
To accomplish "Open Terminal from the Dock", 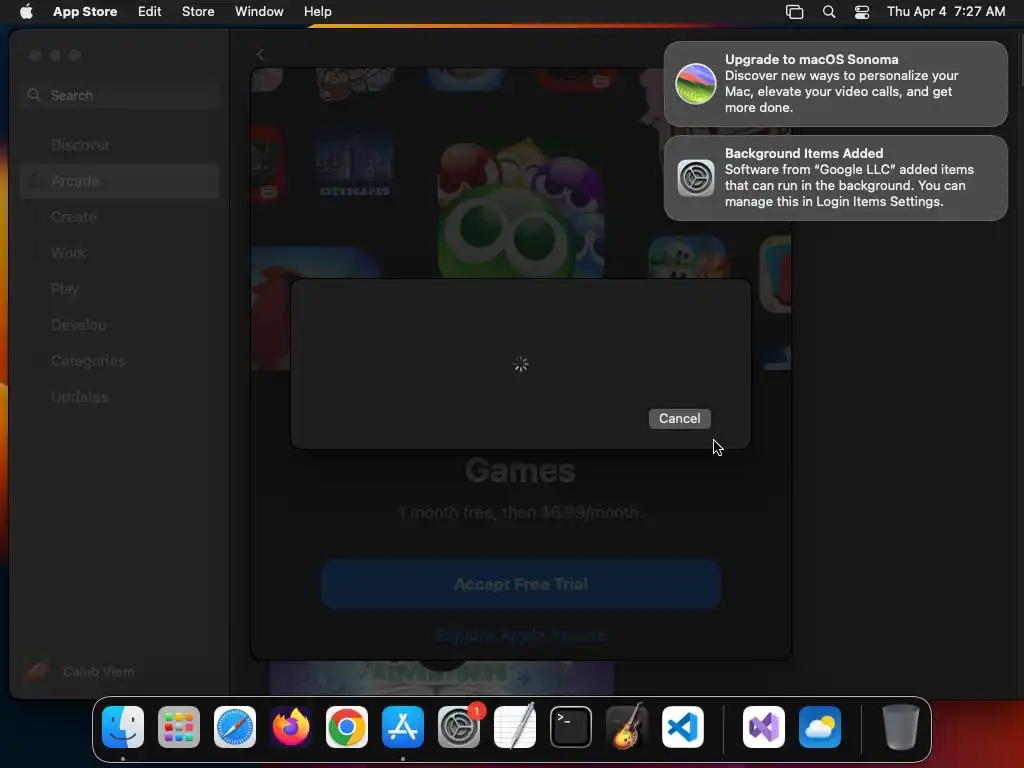I will click(x=571, y=727).
